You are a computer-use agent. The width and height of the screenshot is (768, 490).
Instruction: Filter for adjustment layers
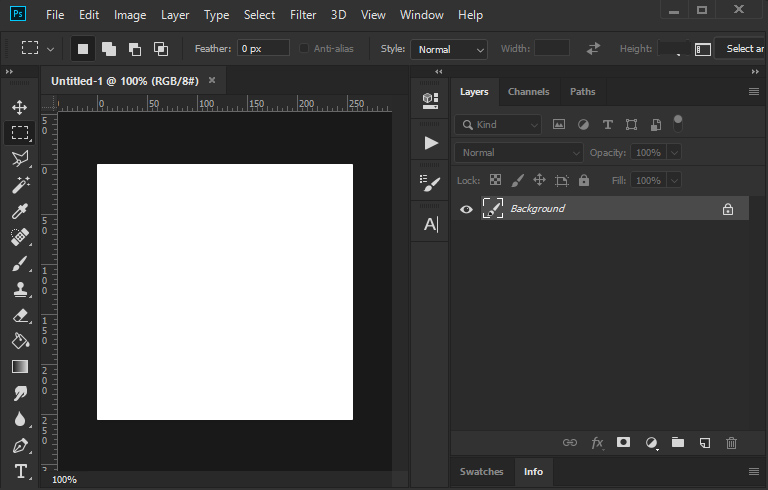point(583,124)
